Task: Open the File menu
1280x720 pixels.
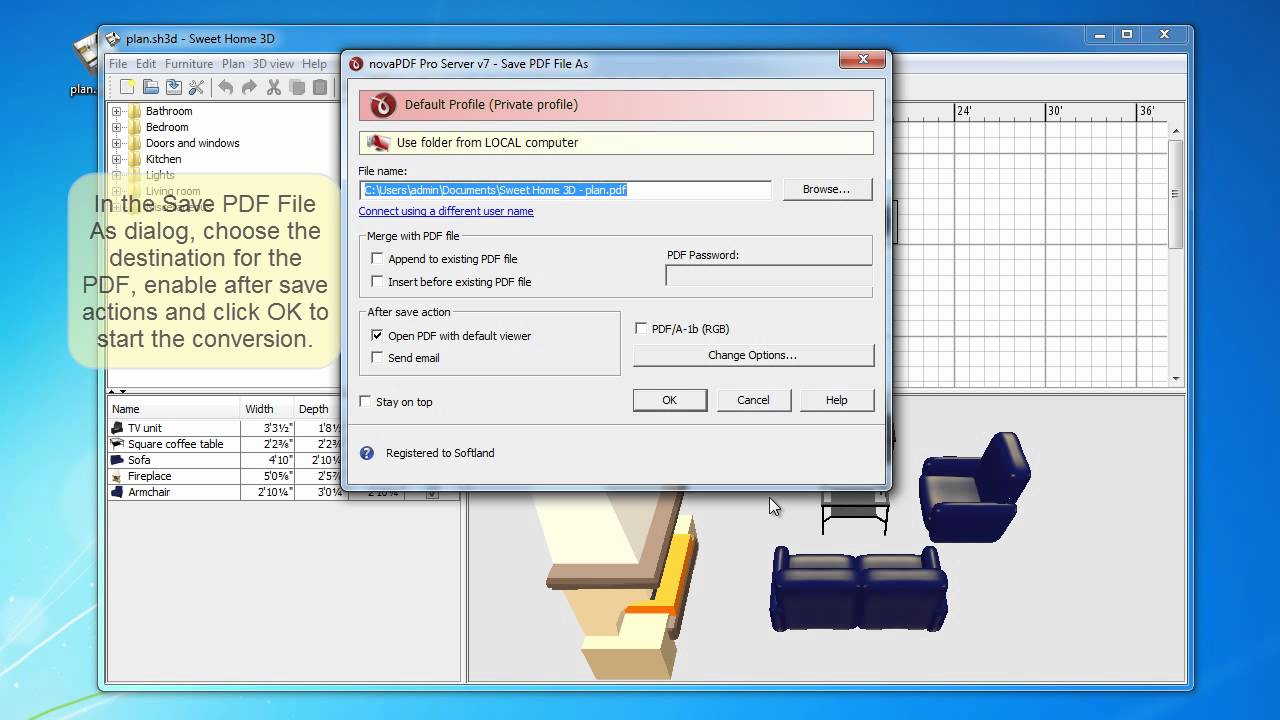Action: point(118,64)
